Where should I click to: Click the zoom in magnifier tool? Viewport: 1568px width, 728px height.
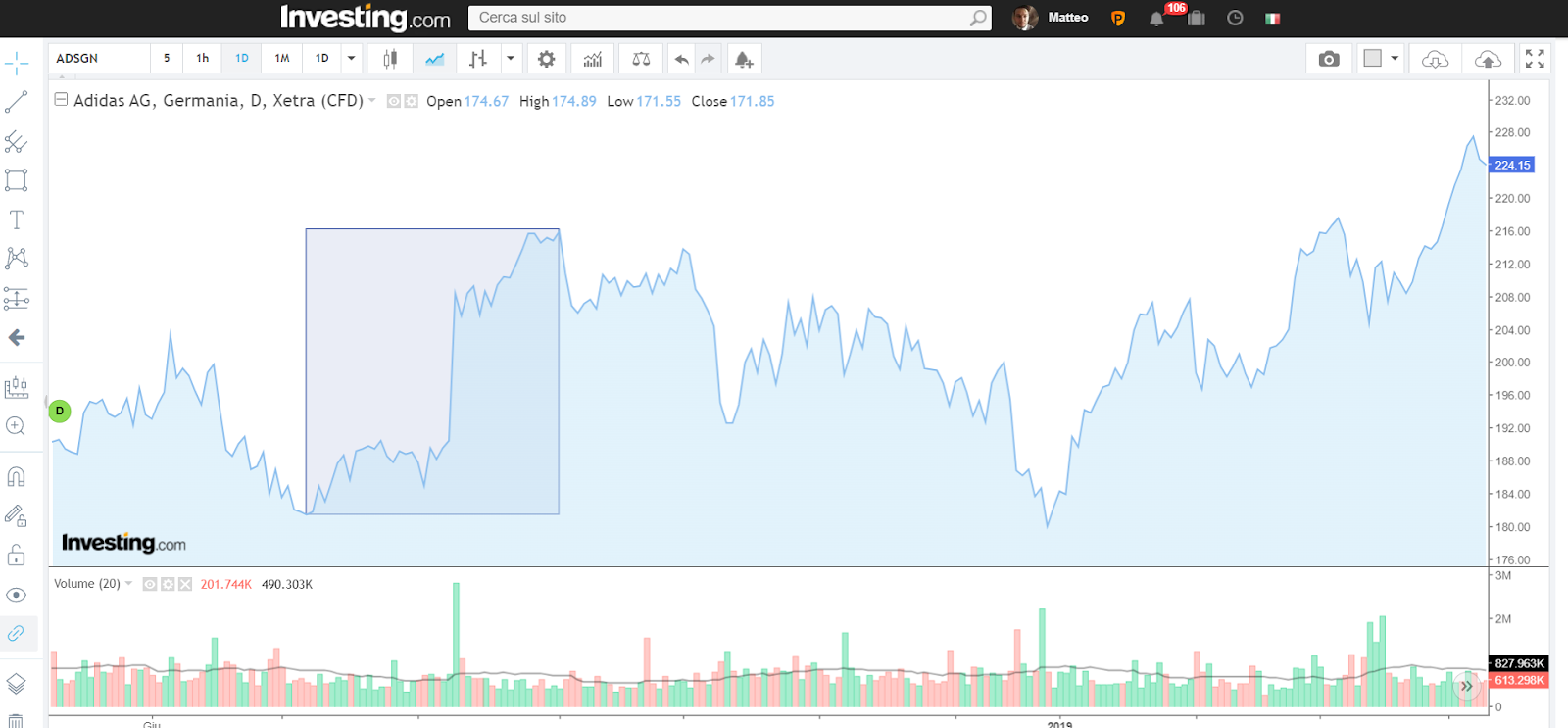17,426
